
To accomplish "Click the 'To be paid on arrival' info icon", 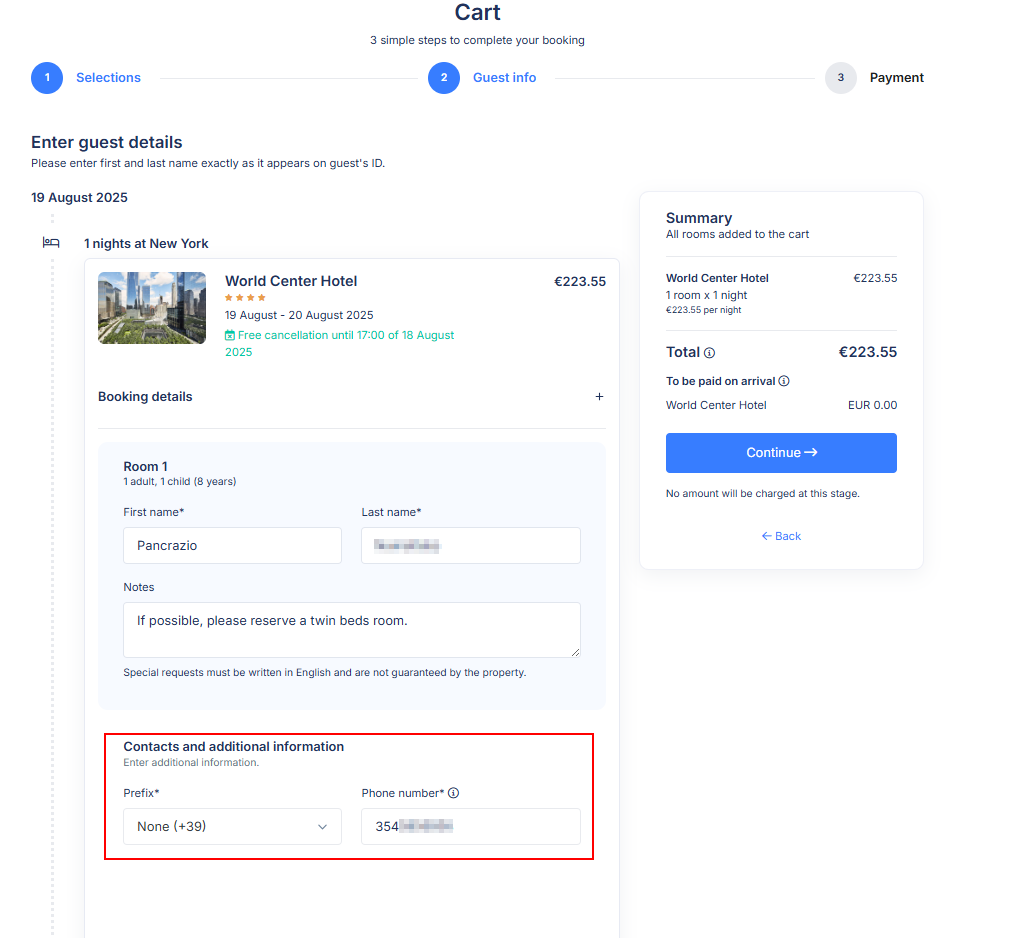I will click(784, 381).
